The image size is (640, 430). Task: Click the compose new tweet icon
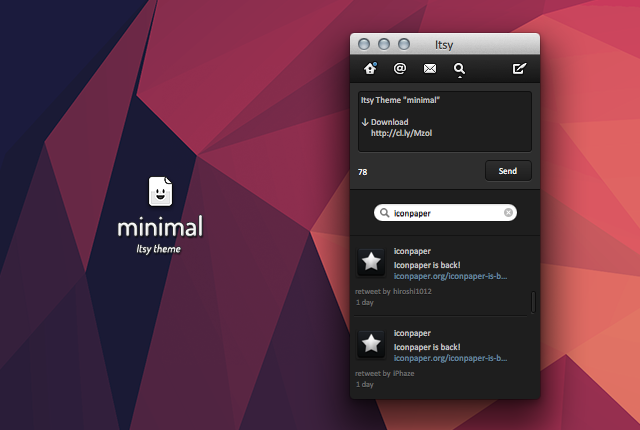(x=519, y=68)
